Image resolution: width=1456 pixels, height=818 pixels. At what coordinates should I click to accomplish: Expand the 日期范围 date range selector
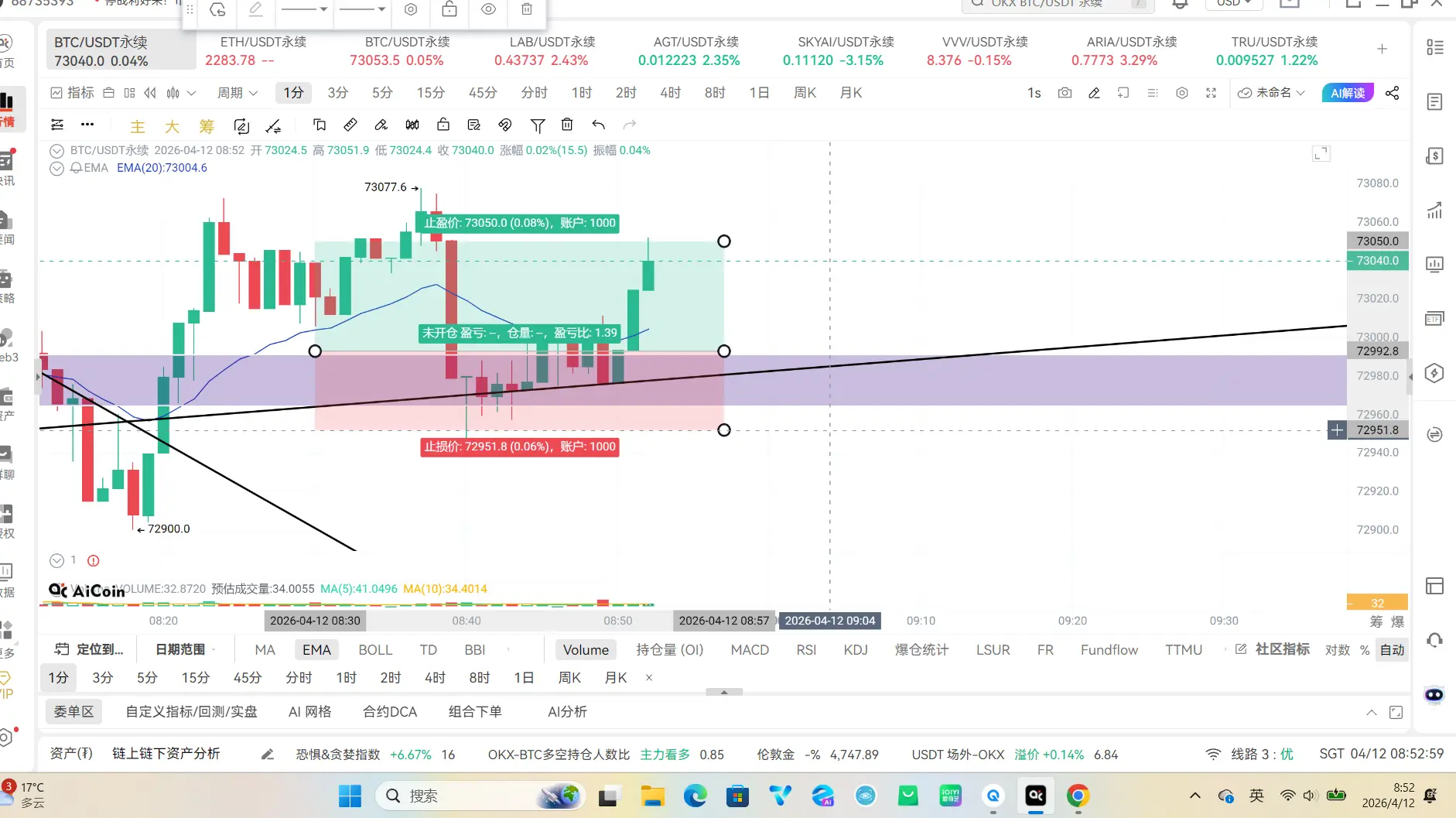pyautogui.click(x=186, y=650)
